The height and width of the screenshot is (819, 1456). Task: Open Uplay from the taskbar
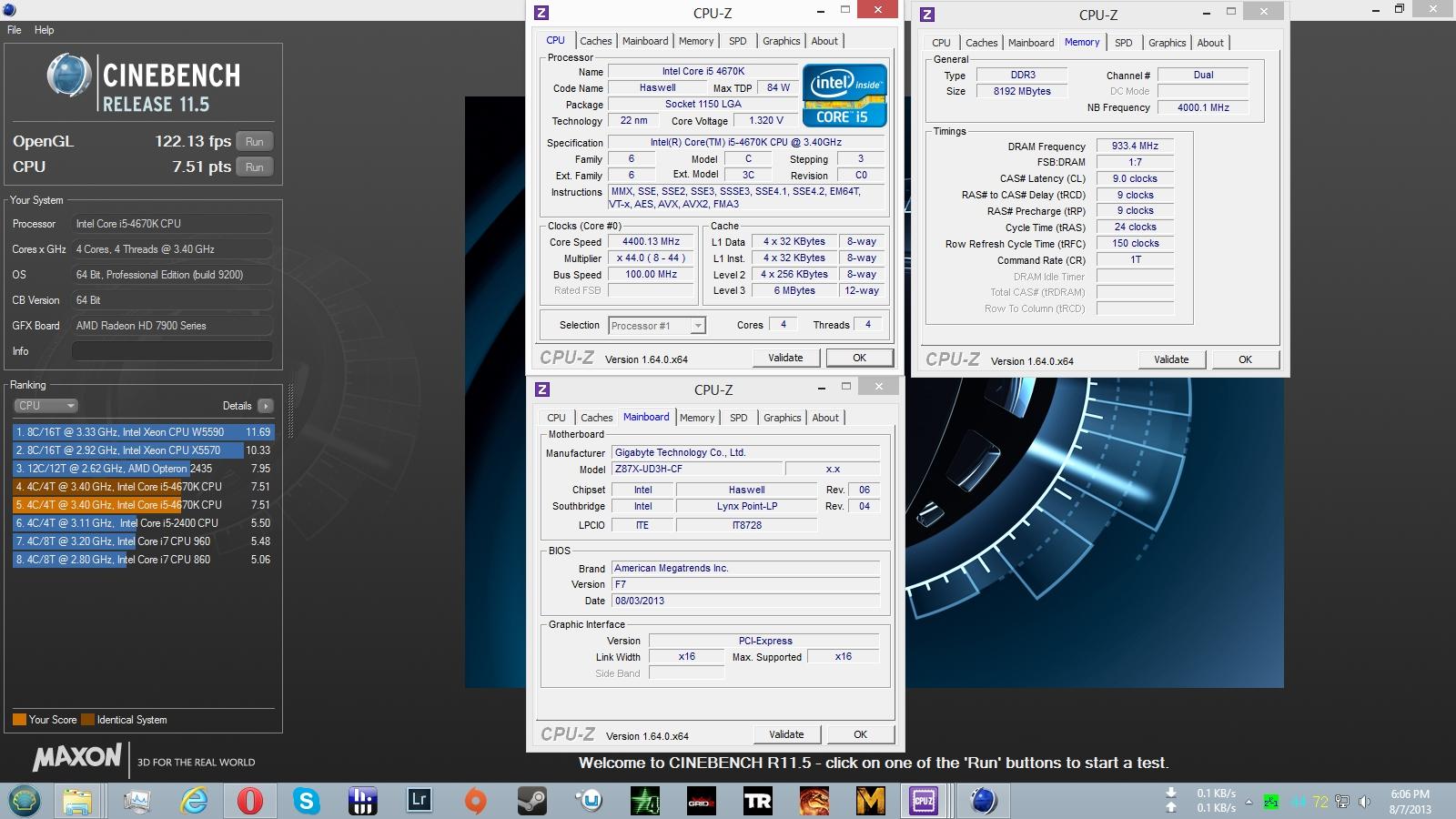[x=589, y=801]
